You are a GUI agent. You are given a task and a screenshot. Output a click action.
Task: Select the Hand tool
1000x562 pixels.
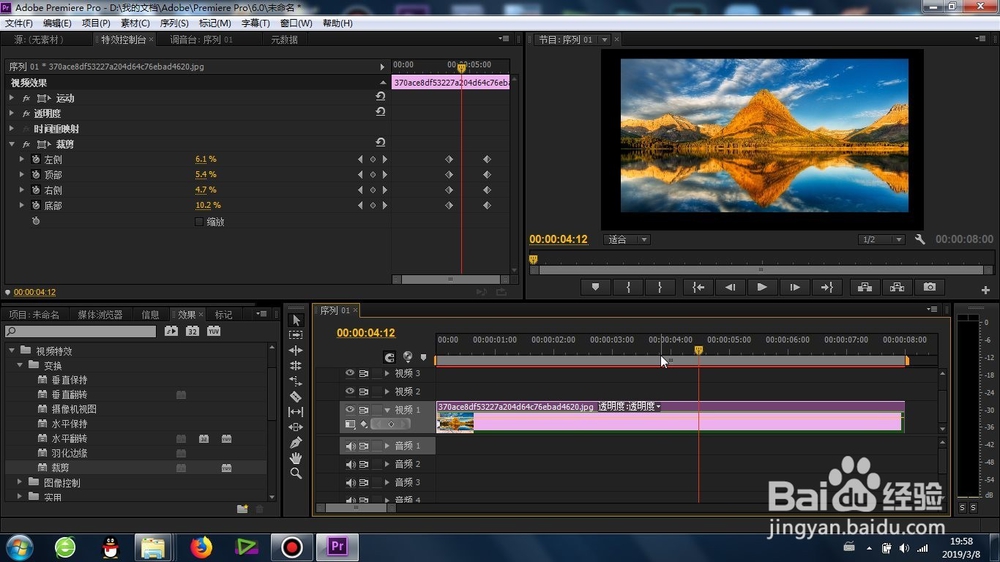click(296, 457)
